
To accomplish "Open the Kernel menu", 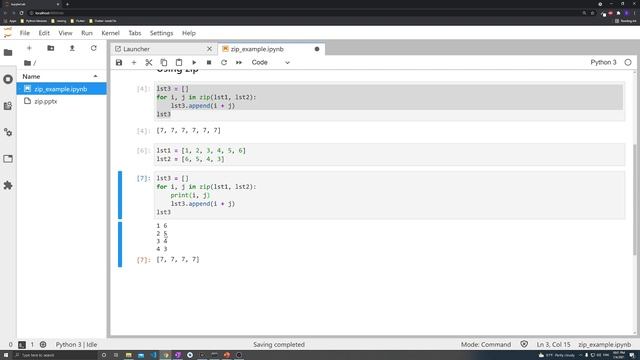I will (x=110, y=33).
